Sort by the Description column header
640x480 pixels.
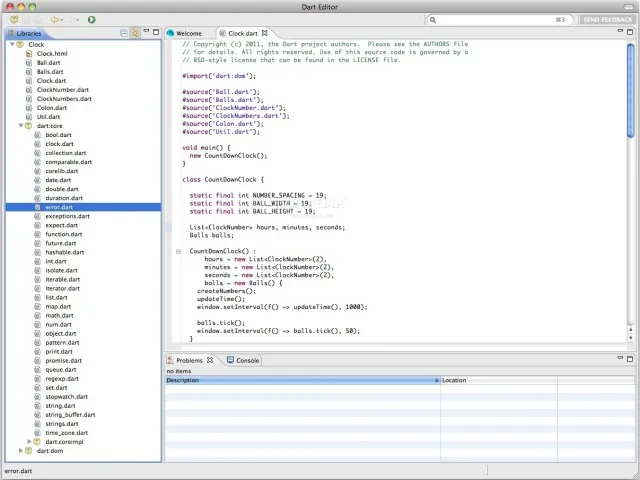pyautogui.click(x=302, y=380)
